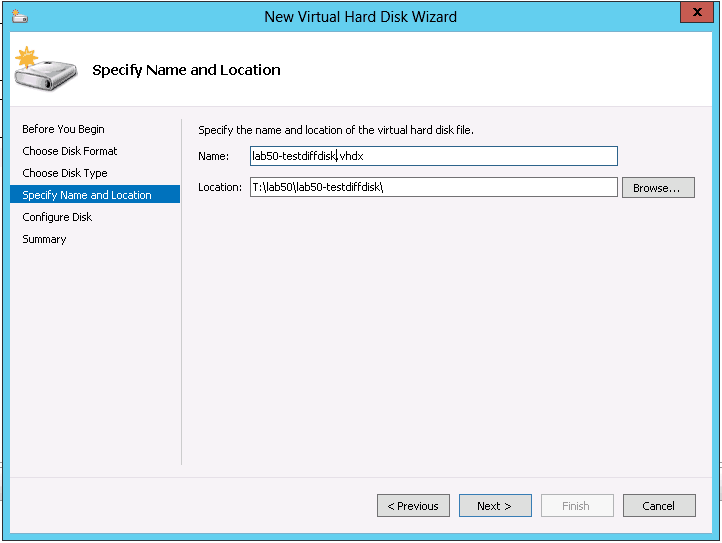
Task: Click the wizard icon in the title bar
Action: [20, 16]
